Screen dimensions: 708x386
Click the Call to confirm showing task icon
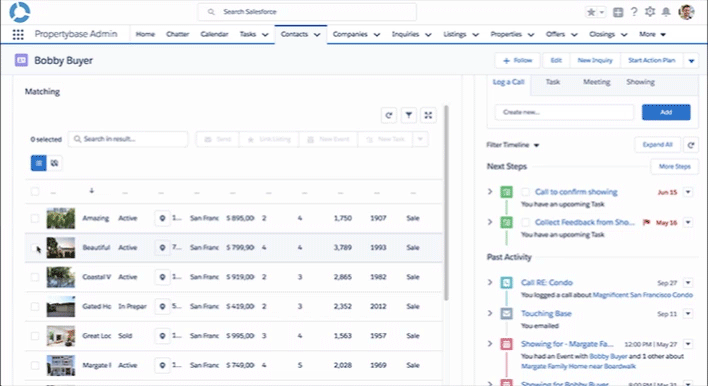click(x=507, y=192)
